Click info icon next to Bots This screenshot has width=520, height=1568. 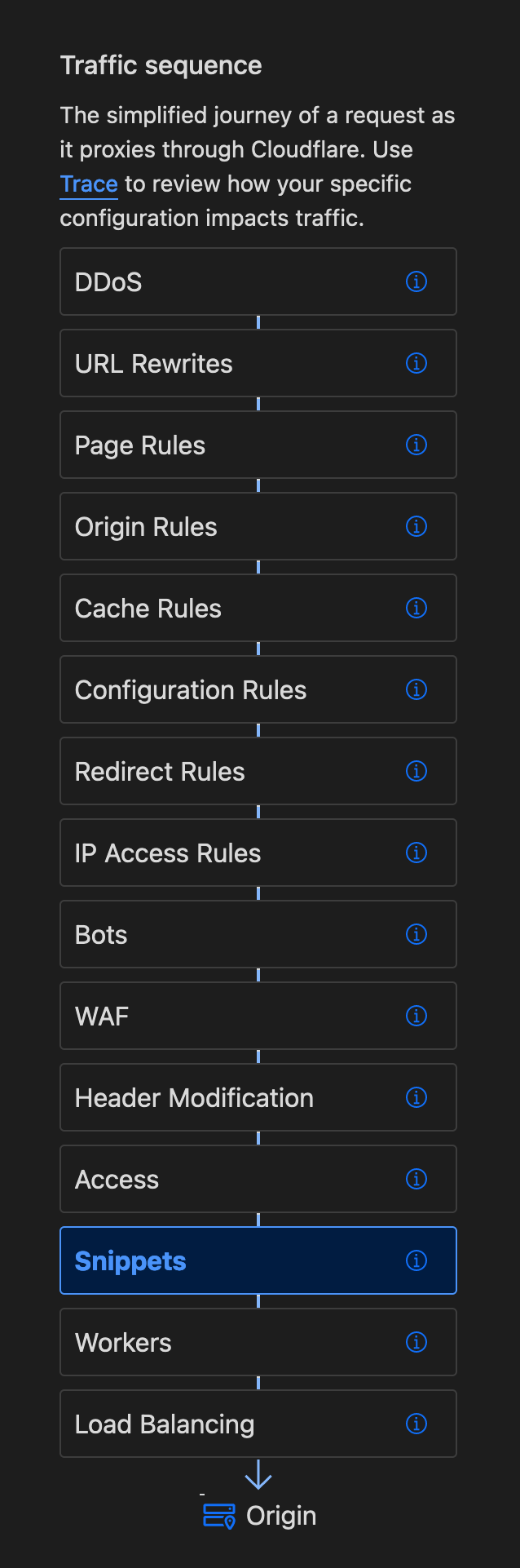(x=416, y=934)
